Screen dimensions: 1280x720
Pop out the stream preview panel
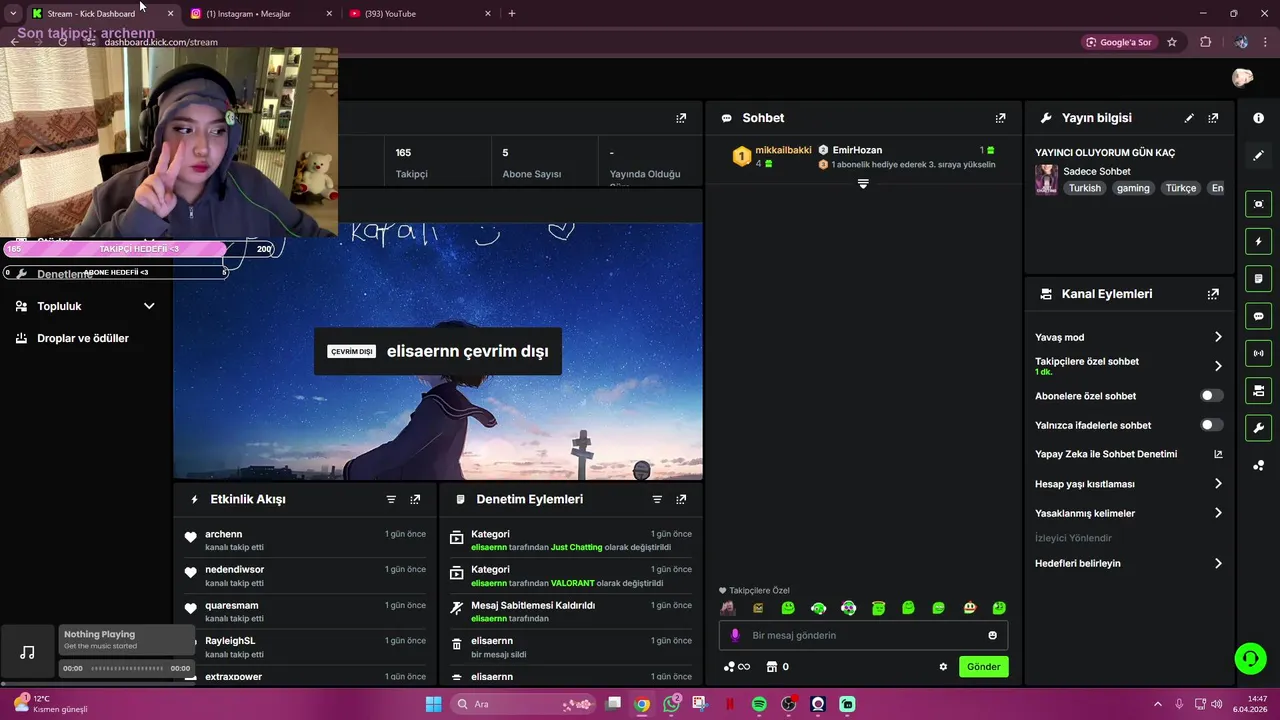[x=681, y=118]
